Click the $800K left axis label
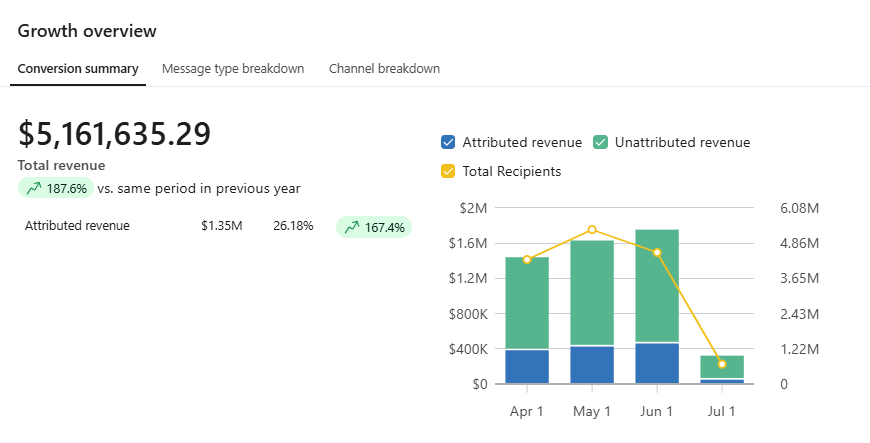This screenshot has height=443, width=870. pos(468,314)
